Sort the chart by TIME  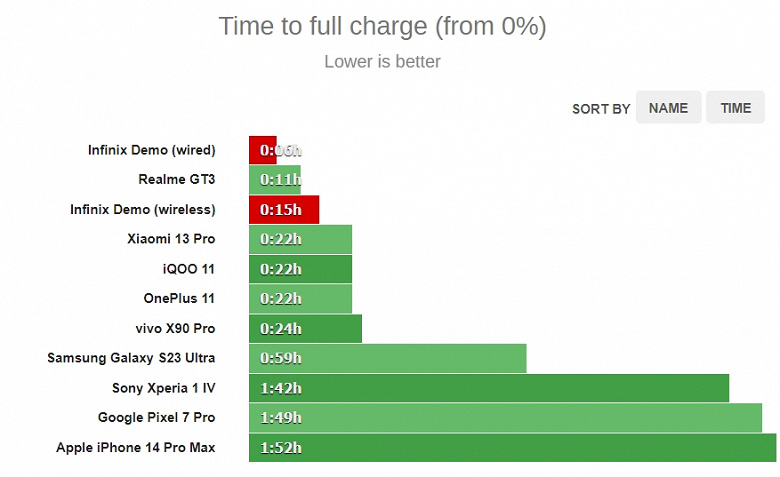[735, 108]
